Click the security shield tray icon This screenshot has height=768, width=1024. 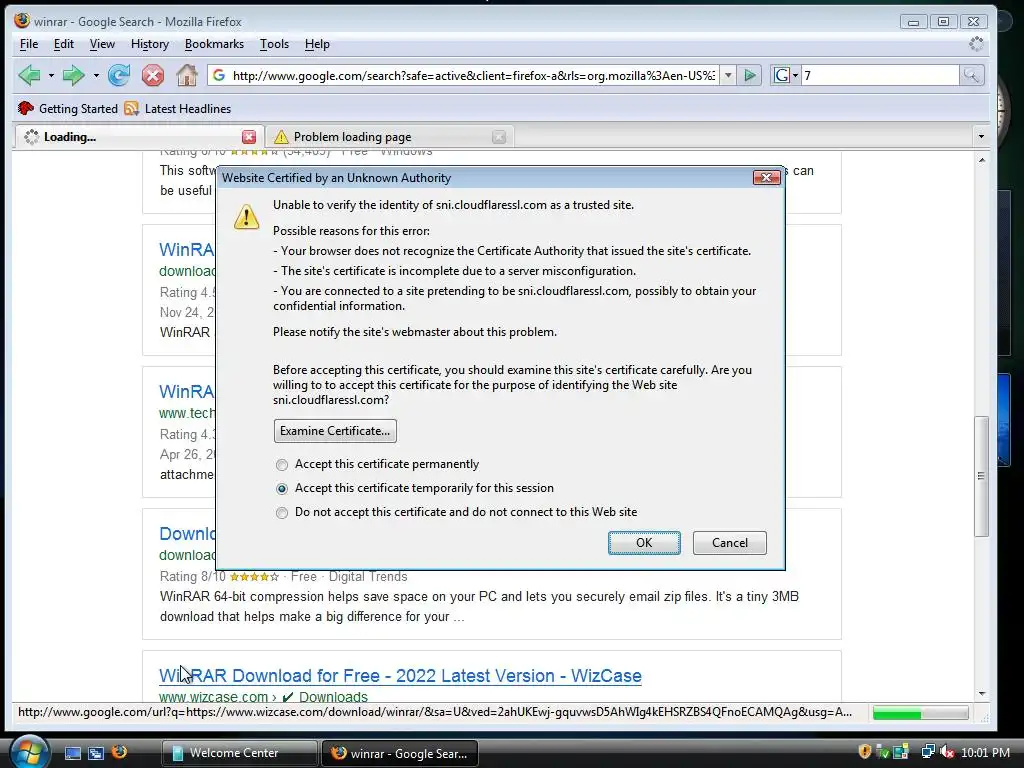tap(865, 752)
